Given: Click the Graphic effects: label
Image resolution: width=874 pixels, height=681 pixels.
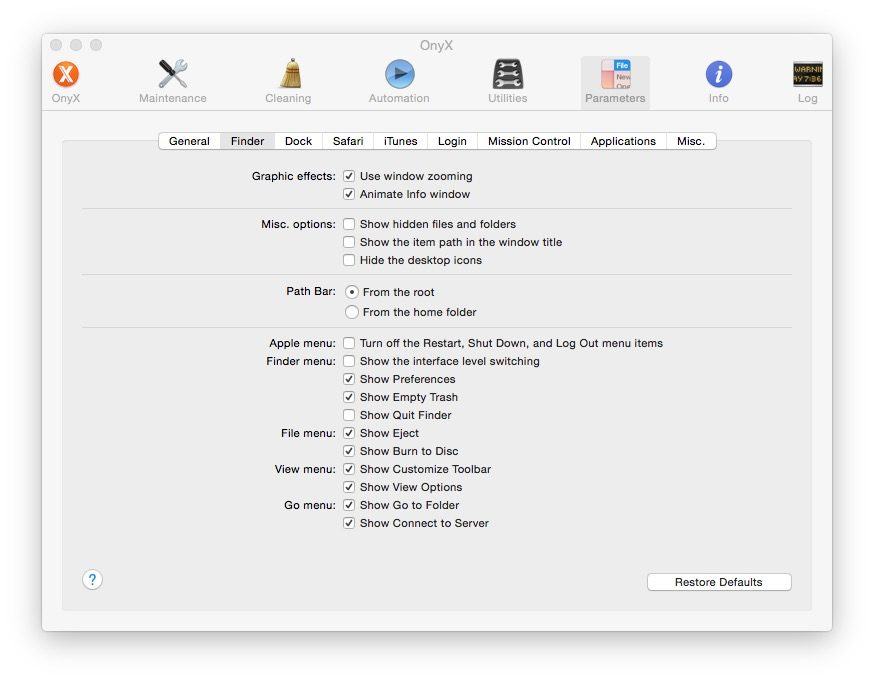Looking at the screenshot, I should tap(294, 176).
